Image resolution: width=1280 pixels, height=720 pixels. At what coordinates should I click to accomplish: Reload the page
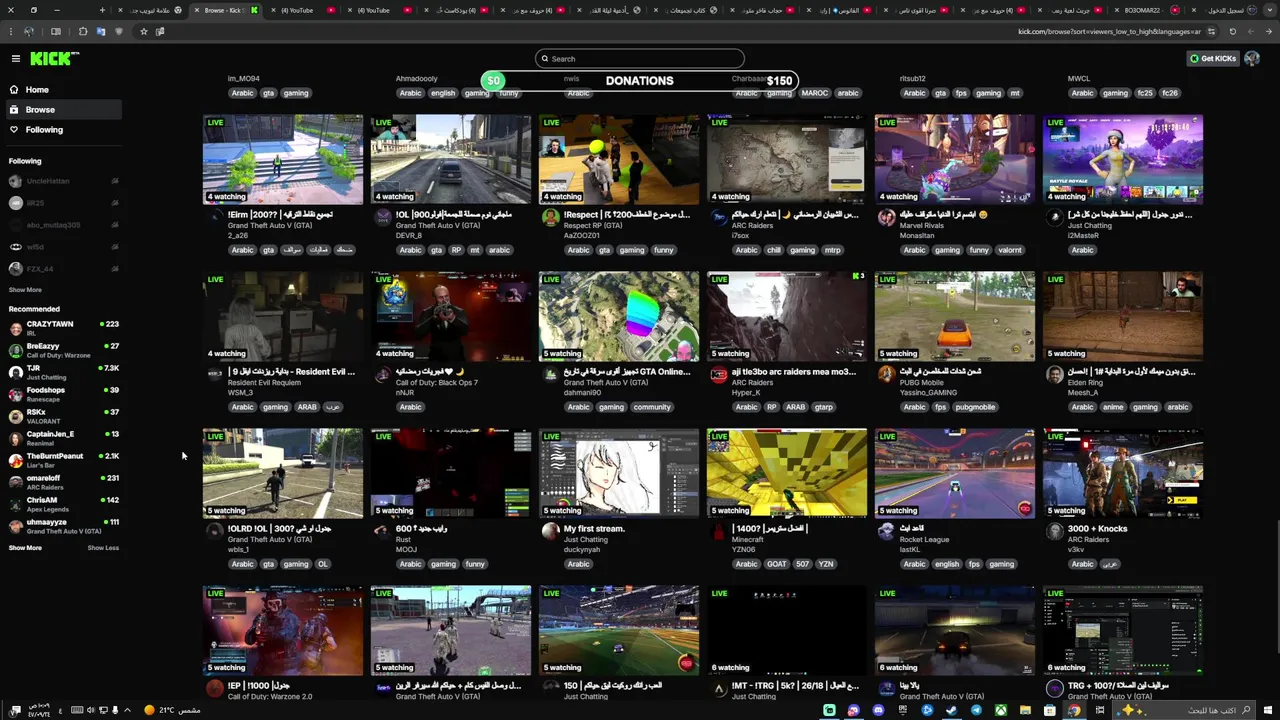point(1232,32)
